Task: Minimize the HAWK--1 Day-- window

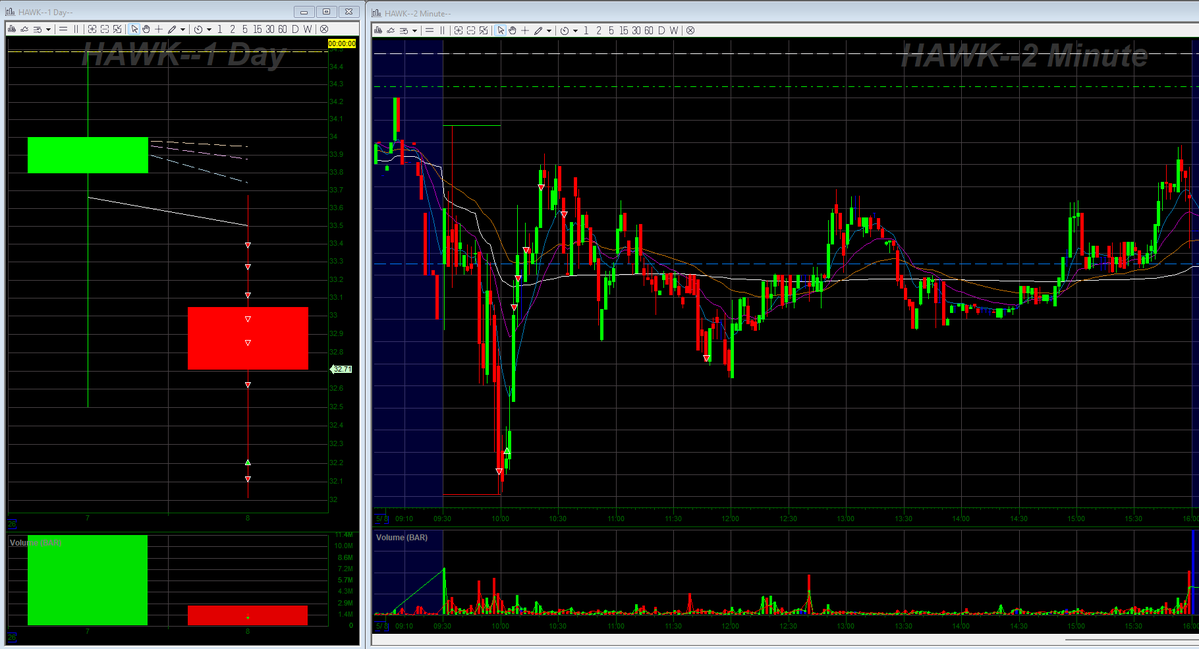Action: pyautogui.click(x=304, y=12)
